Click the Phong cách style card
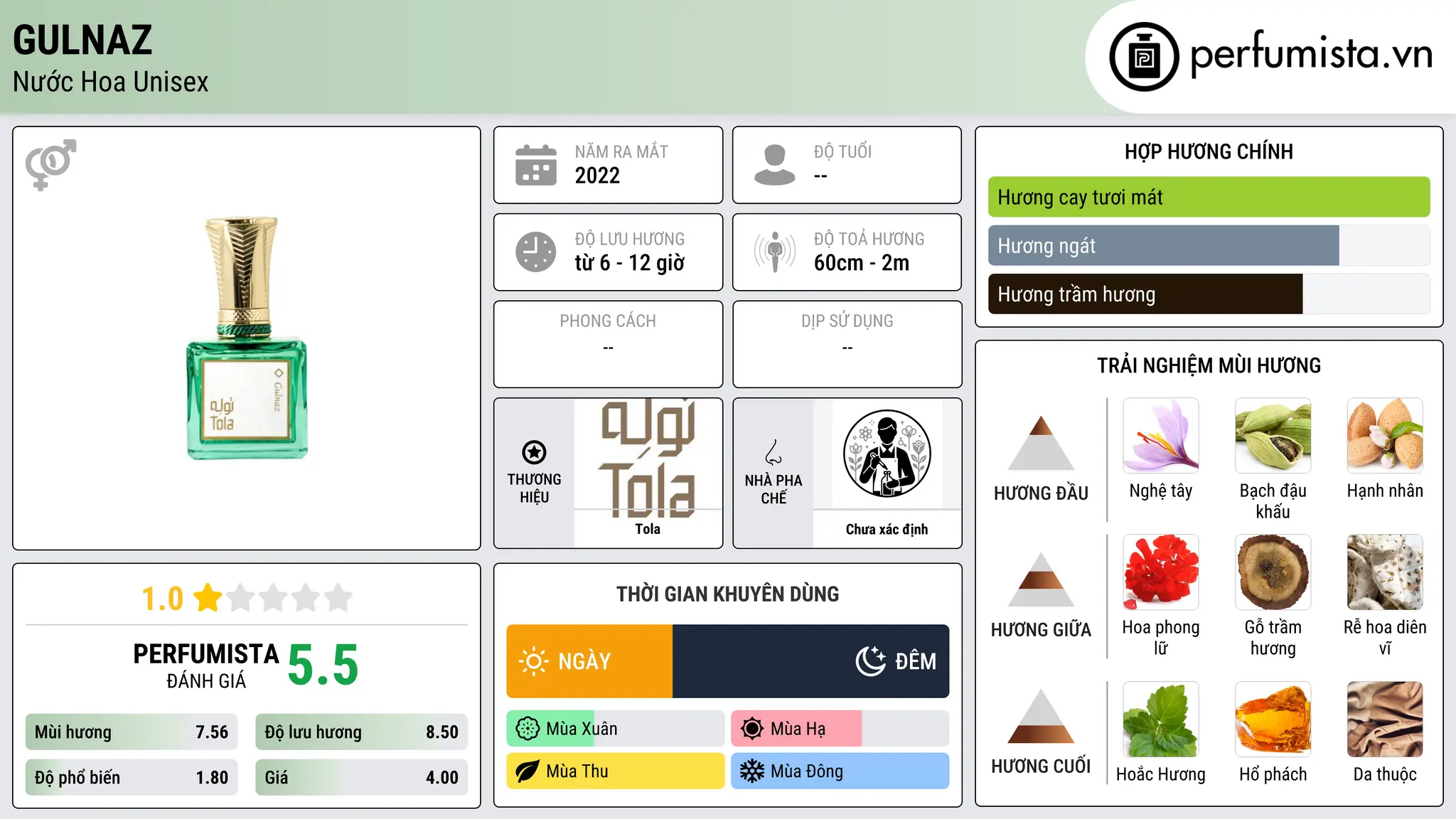Screen dimensions: 1456x819 [608, 344]
